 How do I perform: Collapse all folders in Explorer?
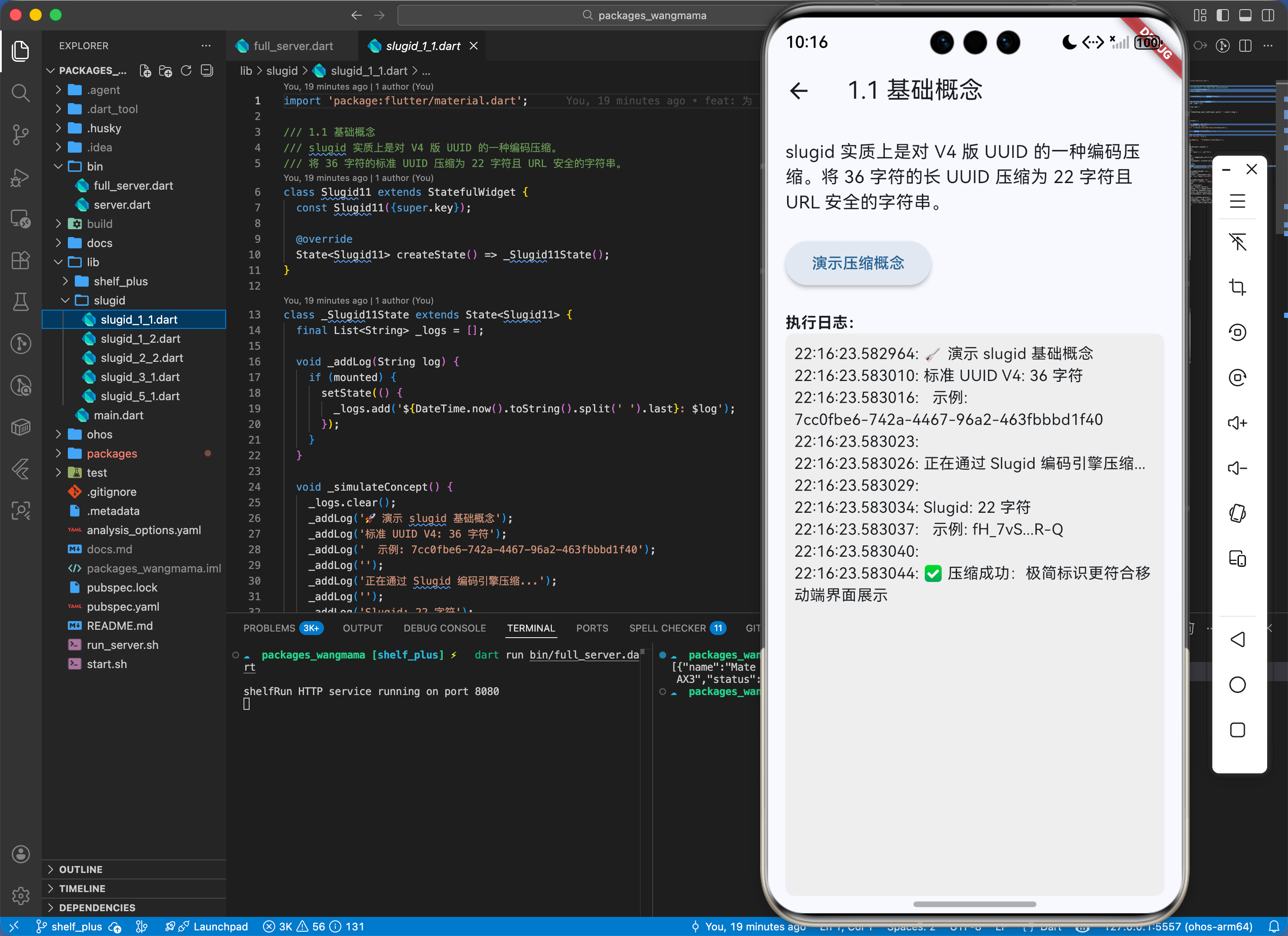(207, 70)
